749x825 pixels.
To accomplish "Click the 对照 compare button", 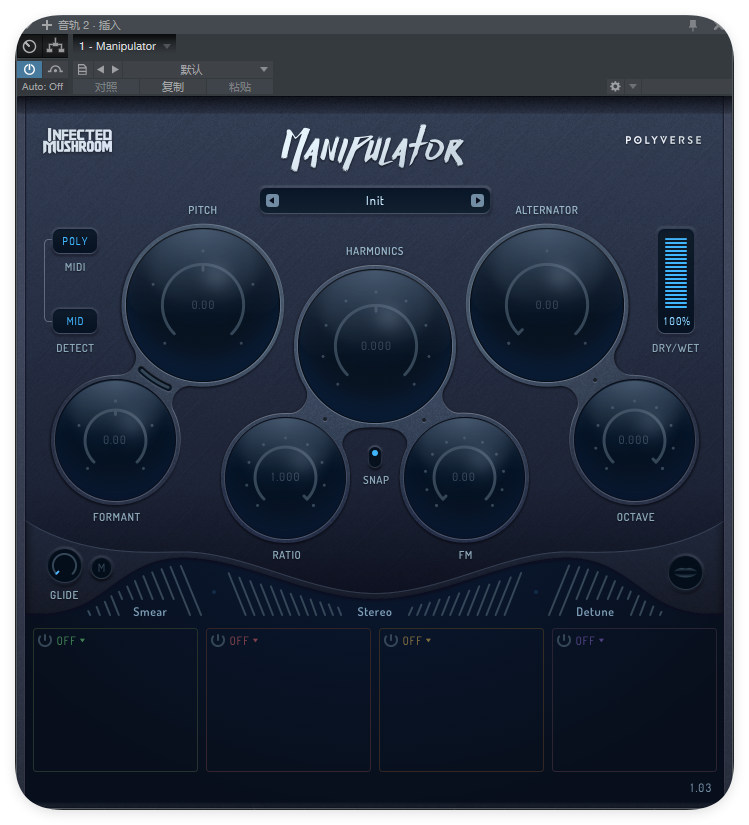I will pos(106,87).
